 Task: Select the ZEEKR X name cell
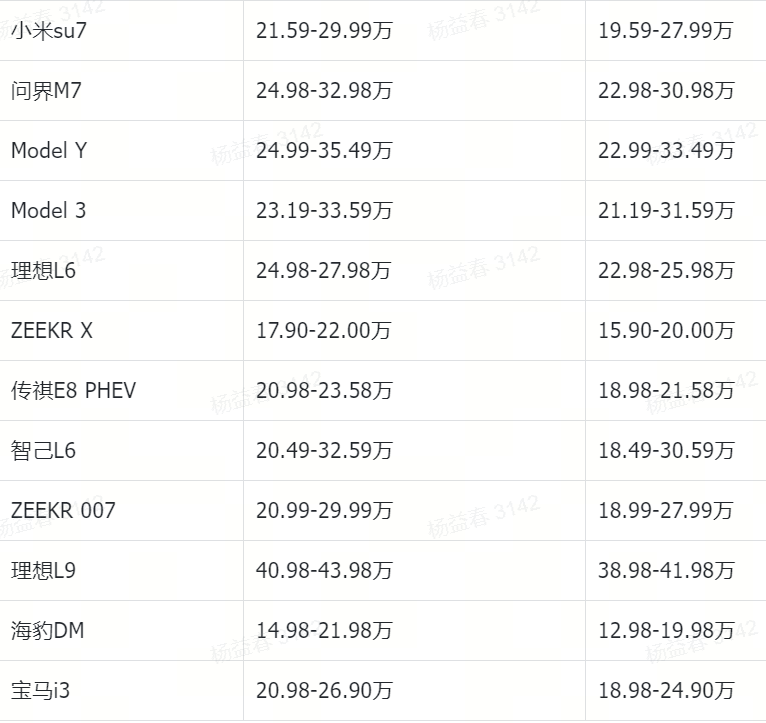point(52,331)
